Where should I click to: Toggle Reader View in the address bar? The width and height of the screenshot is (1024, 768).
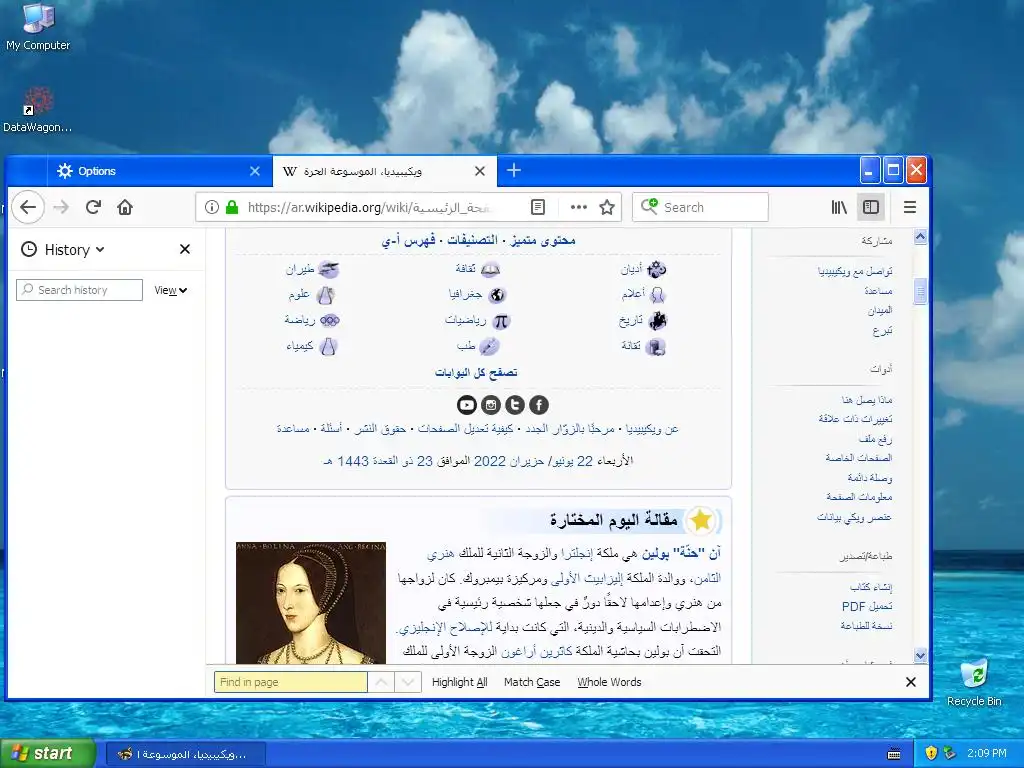click(x=537, y=207)
